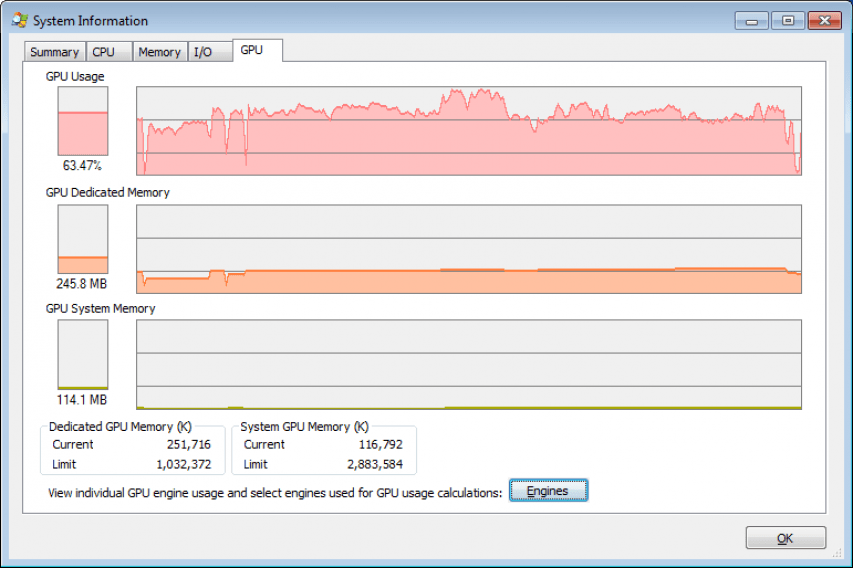The height and width of the screenshot is (568, 853).
Task: Select the Memory tab
Action: (x=160, y=52)
